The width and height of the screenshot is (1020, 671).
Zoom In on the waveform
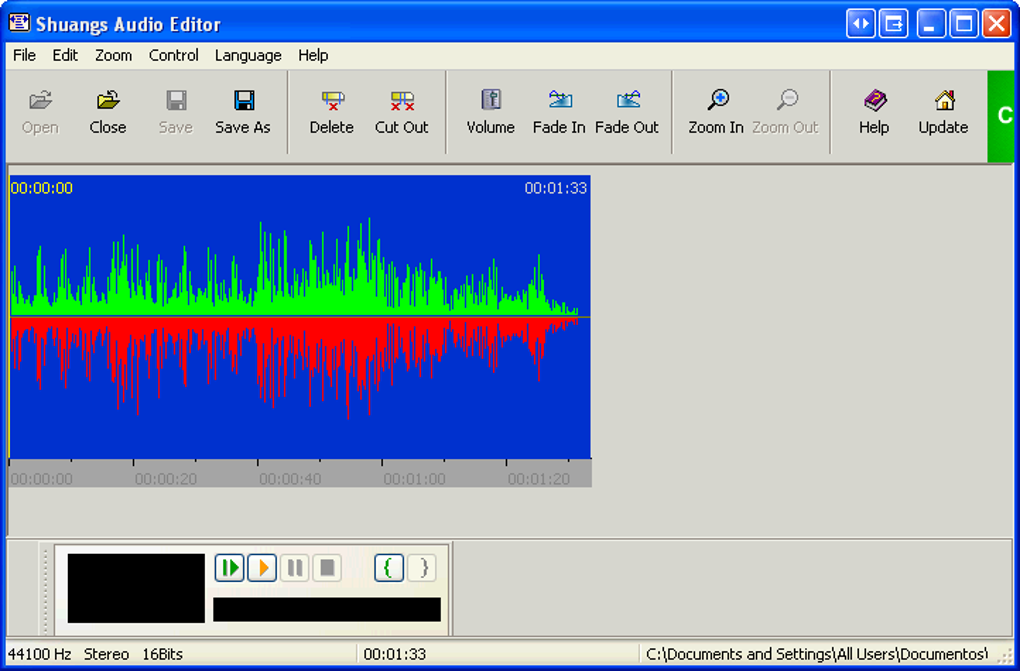[716, 112]
